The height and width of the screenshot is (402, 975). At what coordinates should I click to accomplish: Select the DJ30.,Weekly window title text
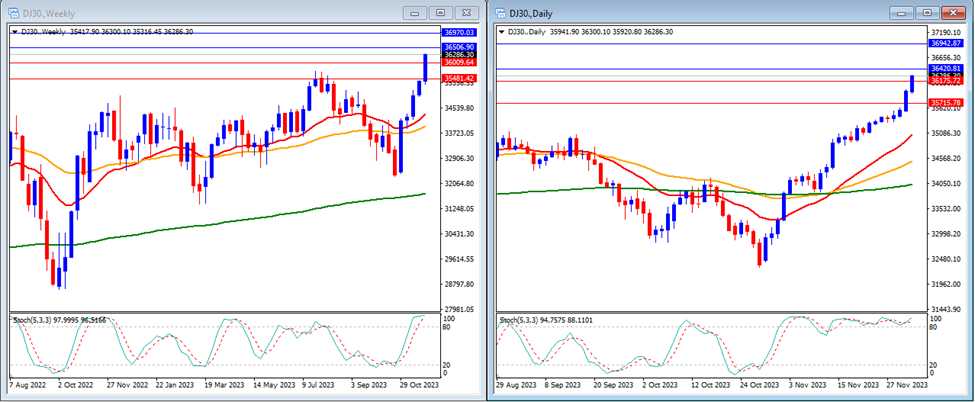click(47, 13)
